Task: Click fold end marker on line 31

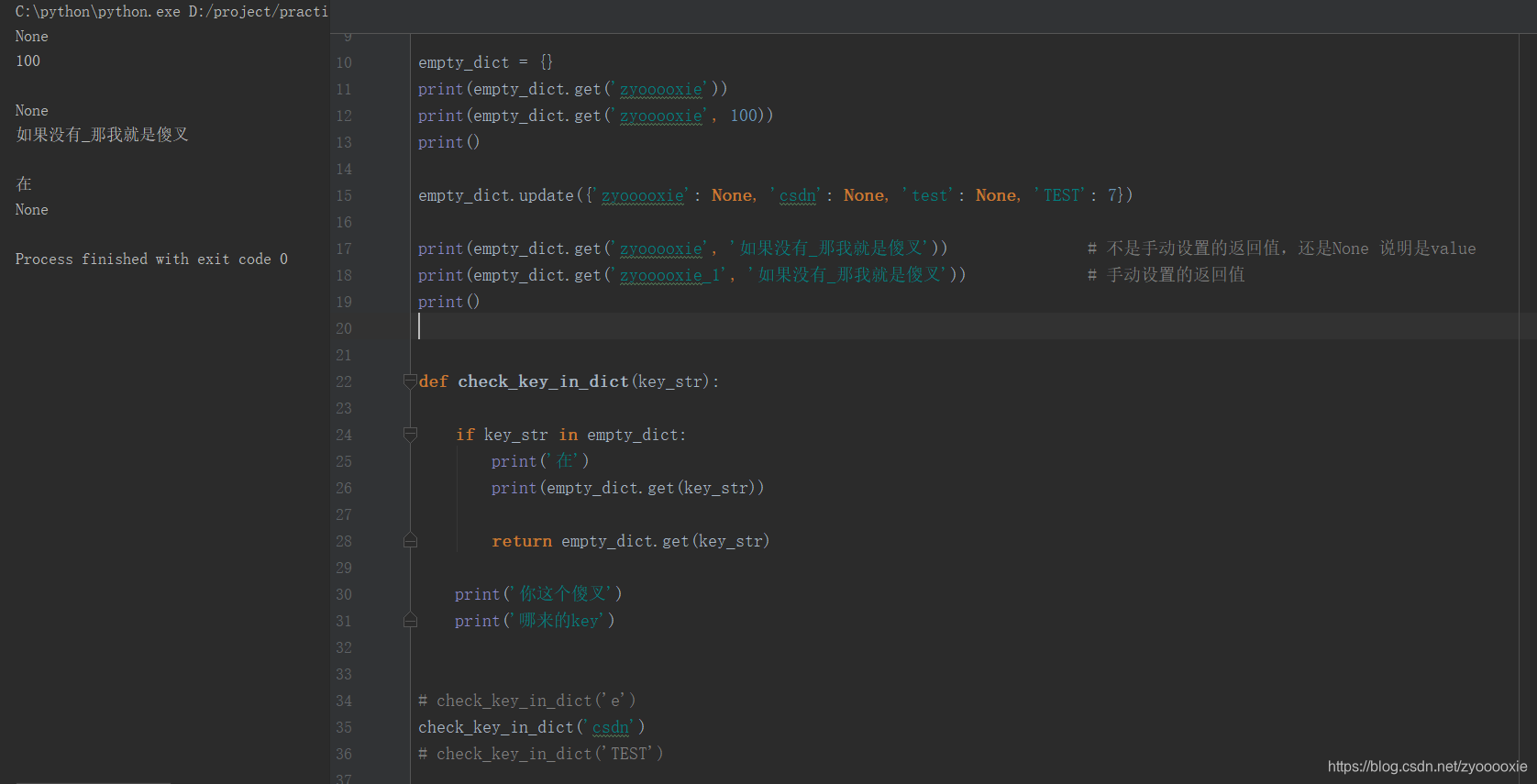Action: tap(410, 621)
